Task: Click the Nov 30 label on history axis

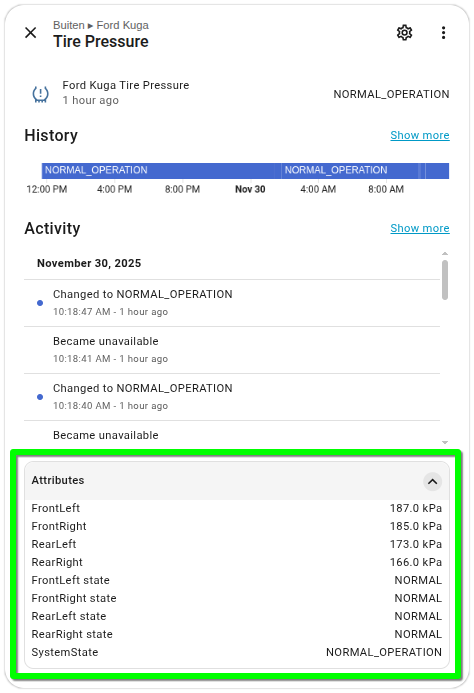Action: (250, 189)
